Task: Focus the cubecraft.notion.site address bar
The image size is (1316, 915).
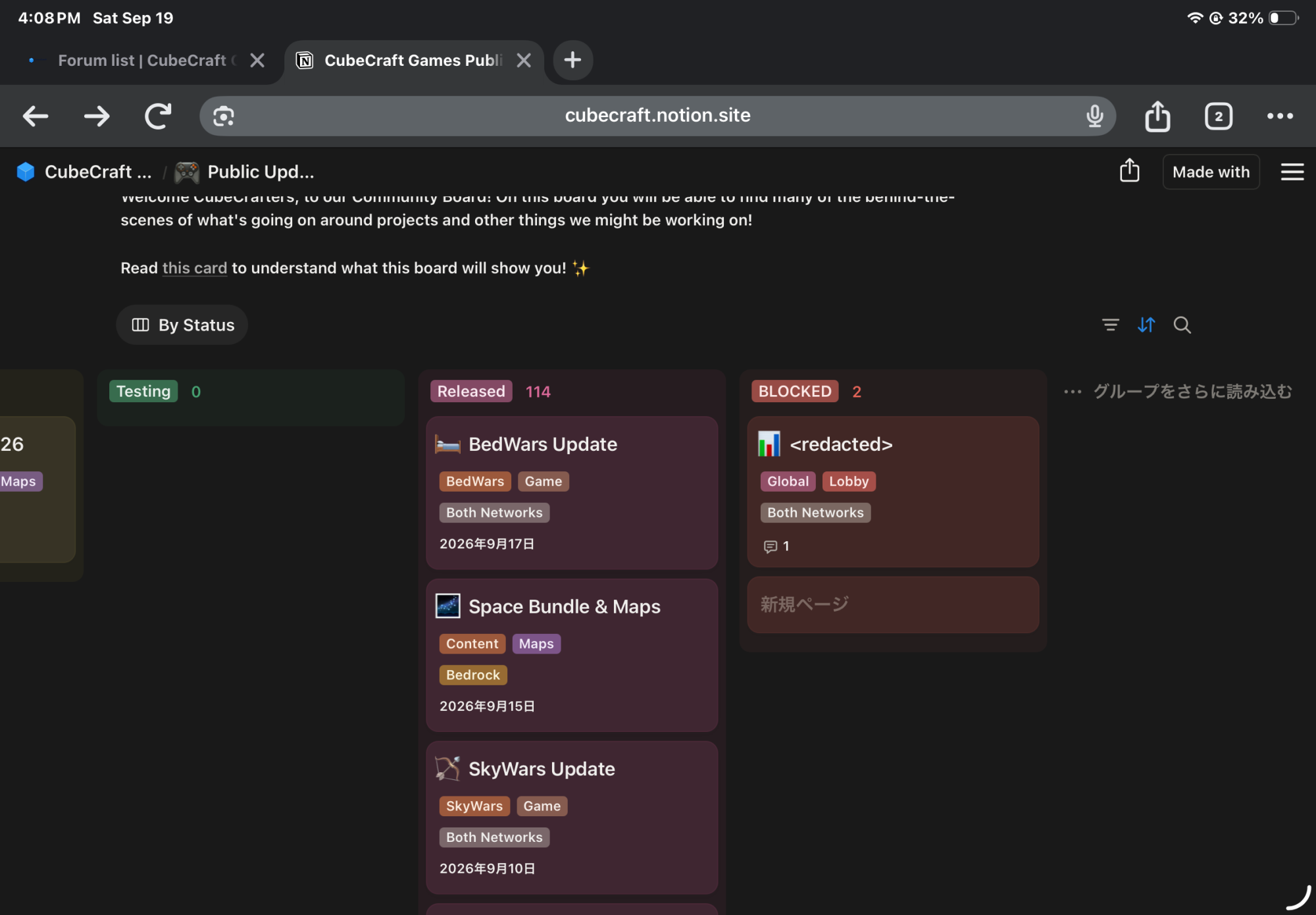Action: tap(657, 116)
